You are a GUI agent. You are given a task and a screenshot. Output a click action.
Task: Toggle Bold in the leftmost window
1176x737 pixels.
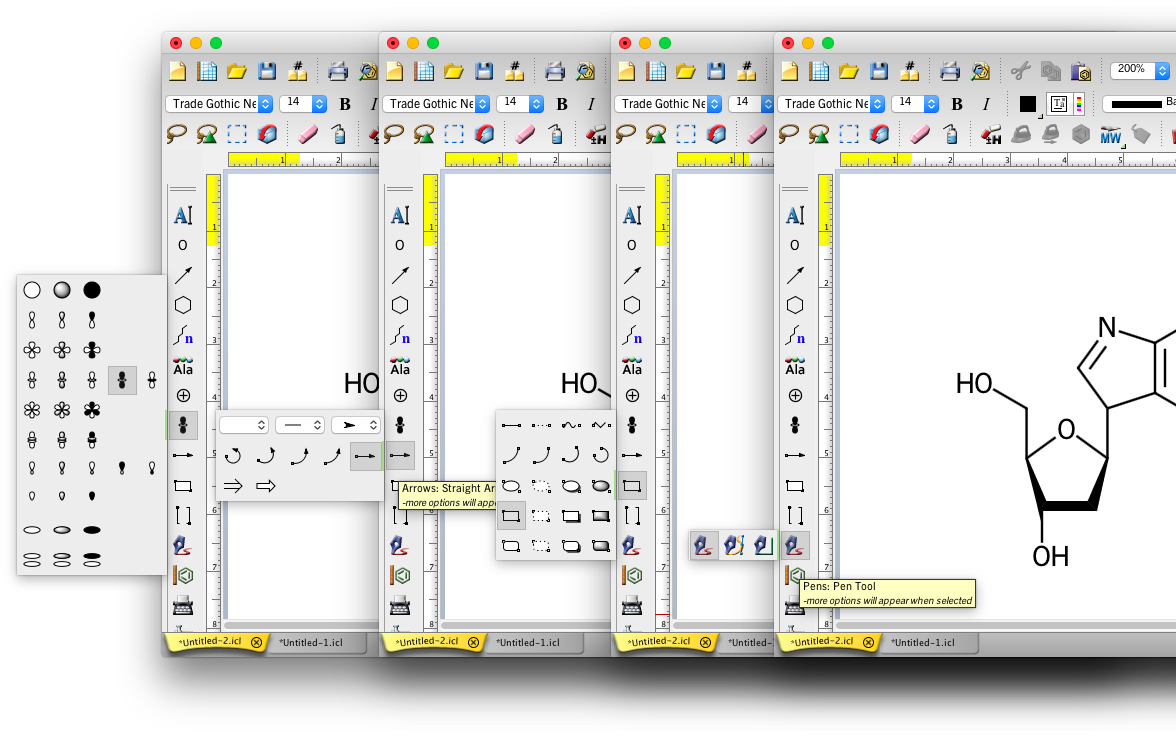[345, 104]
